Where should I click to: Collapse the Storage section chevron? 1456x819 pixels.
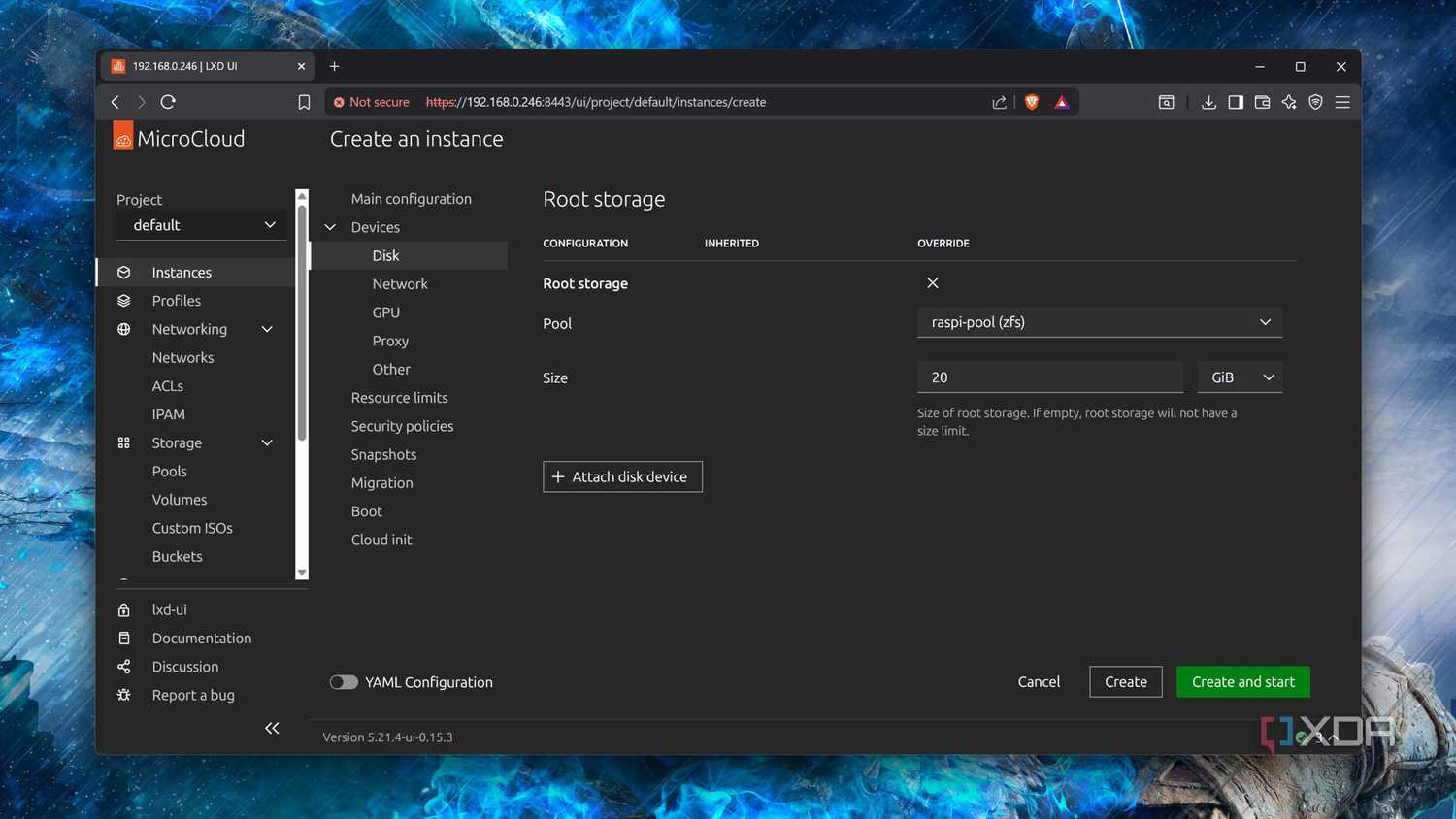click(x=267, y=443)
